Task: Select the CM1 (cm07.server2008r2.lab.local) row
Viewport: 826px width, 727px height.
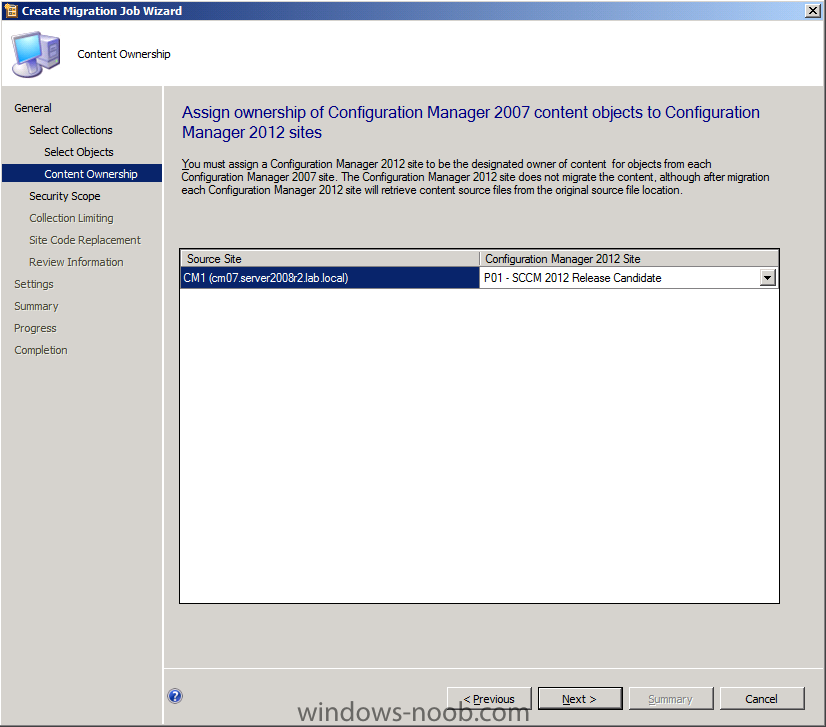Action: (x=330, y=278)
